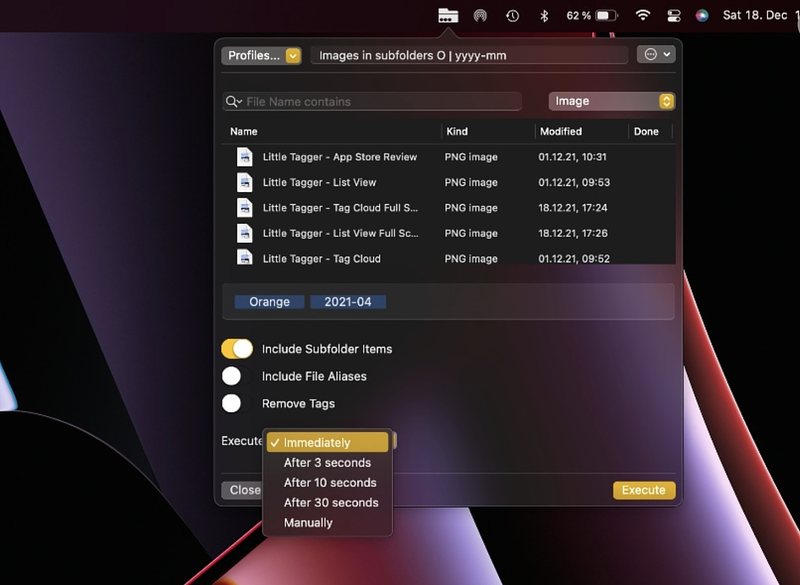Image resolution: width=800 pixels, height=585 pixels.
Task: Select the Manually option in the menu
Action: (x=308, y=523)
